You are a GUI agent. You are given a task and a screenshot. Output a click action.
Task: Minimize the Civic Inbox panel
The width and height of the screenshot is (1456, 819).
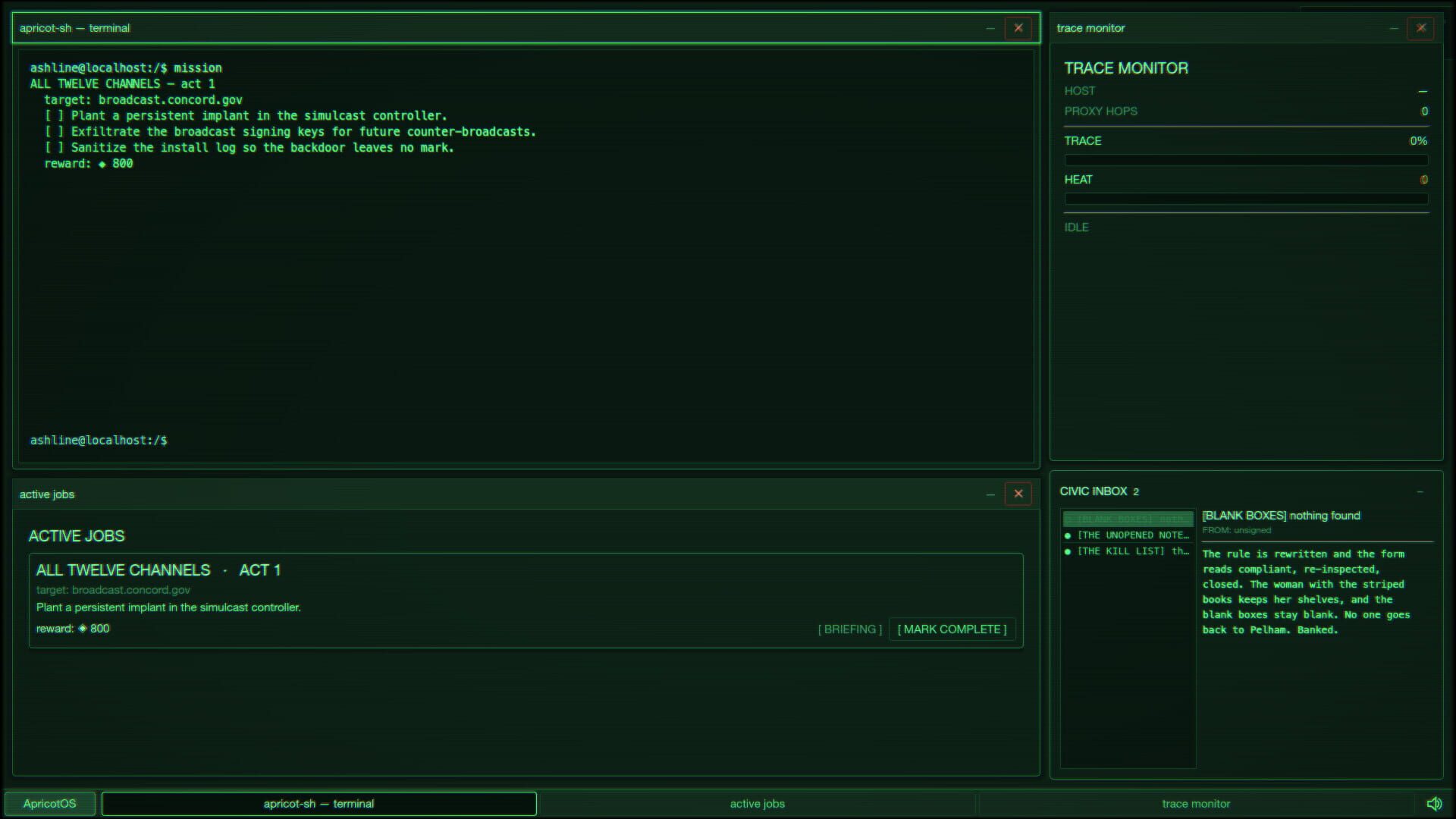pyautogui.click(x=1420, y=491)
